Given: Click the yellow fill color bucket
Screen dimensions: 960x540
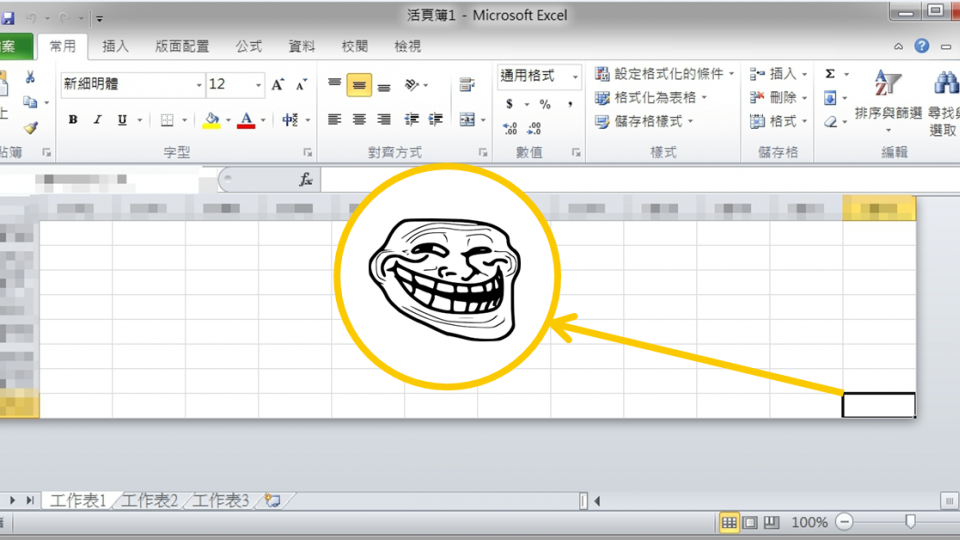Looking at the screenshot, I should [x=211, y=120].
